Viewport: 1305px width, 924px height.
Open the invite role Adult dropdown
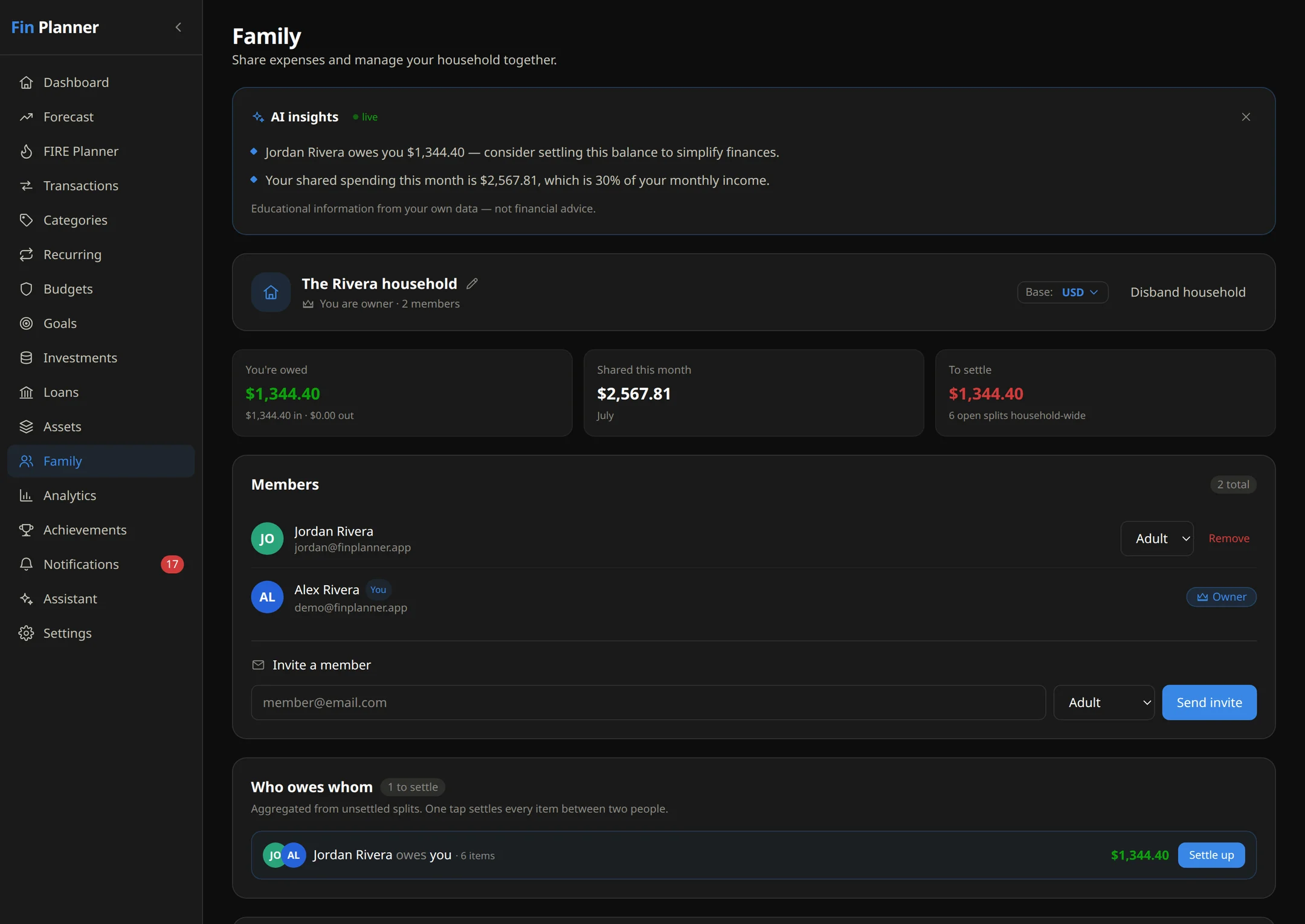pyautogui.click(x=1104, y=702)
